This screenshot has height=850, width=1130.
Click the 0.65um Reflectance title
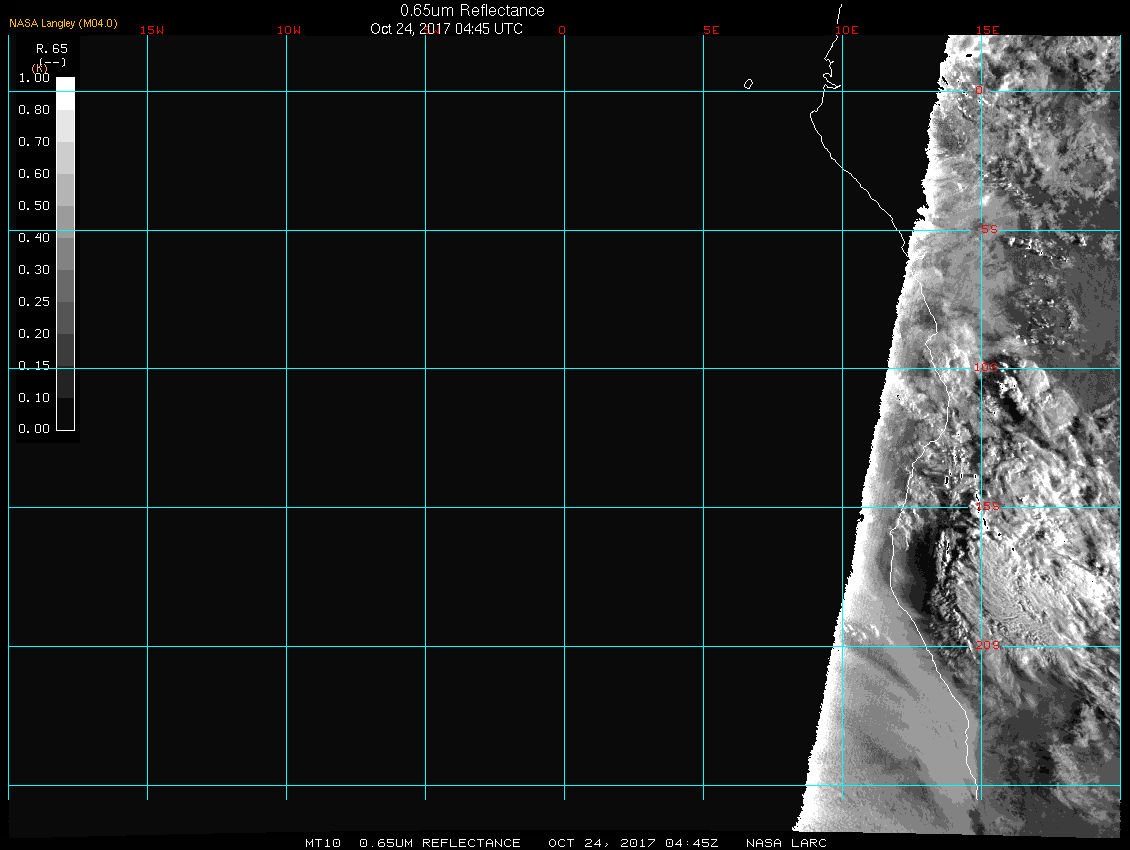(472, 10)
